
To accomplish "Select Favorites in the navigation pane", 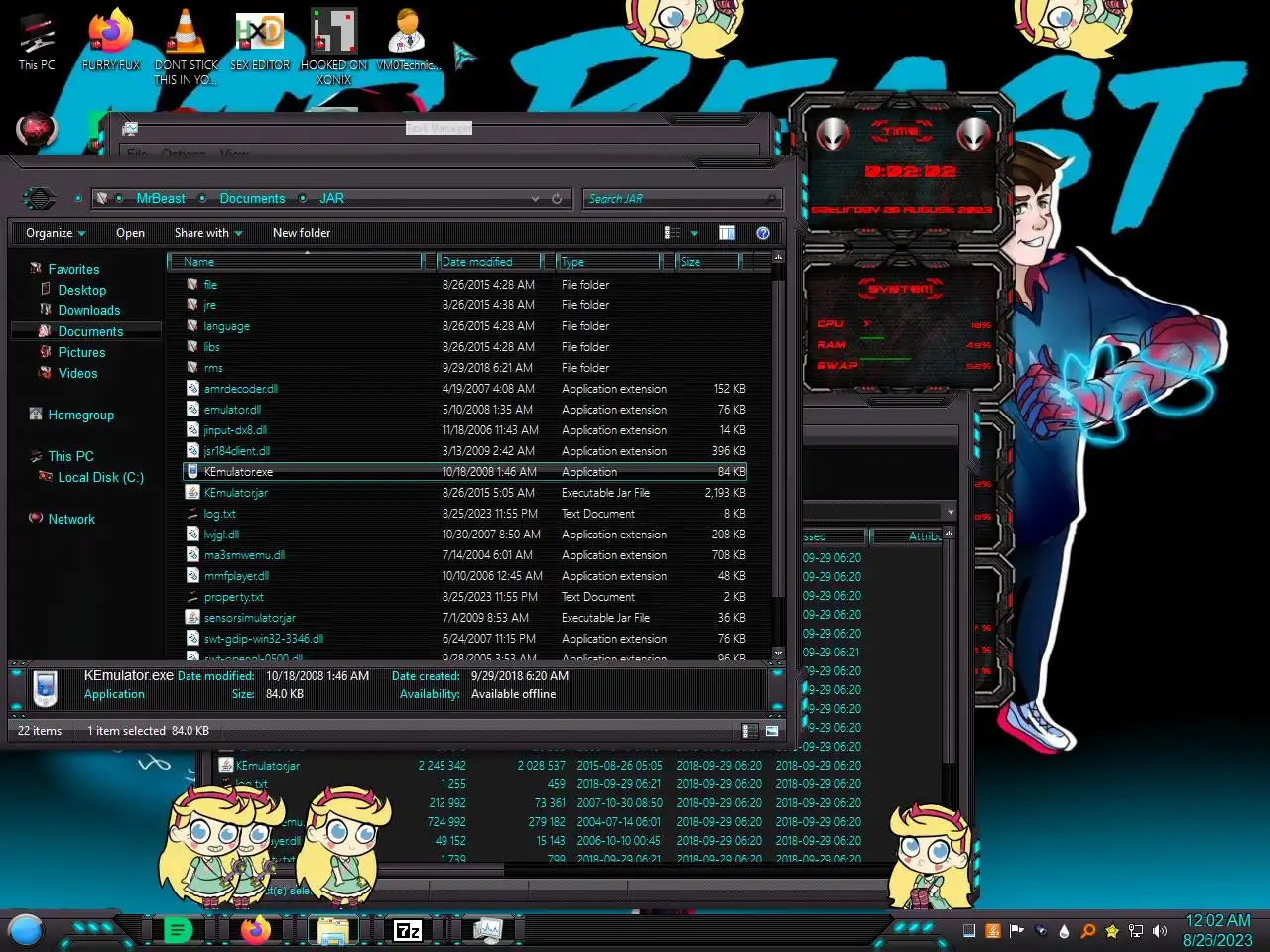I will [73, 269].
